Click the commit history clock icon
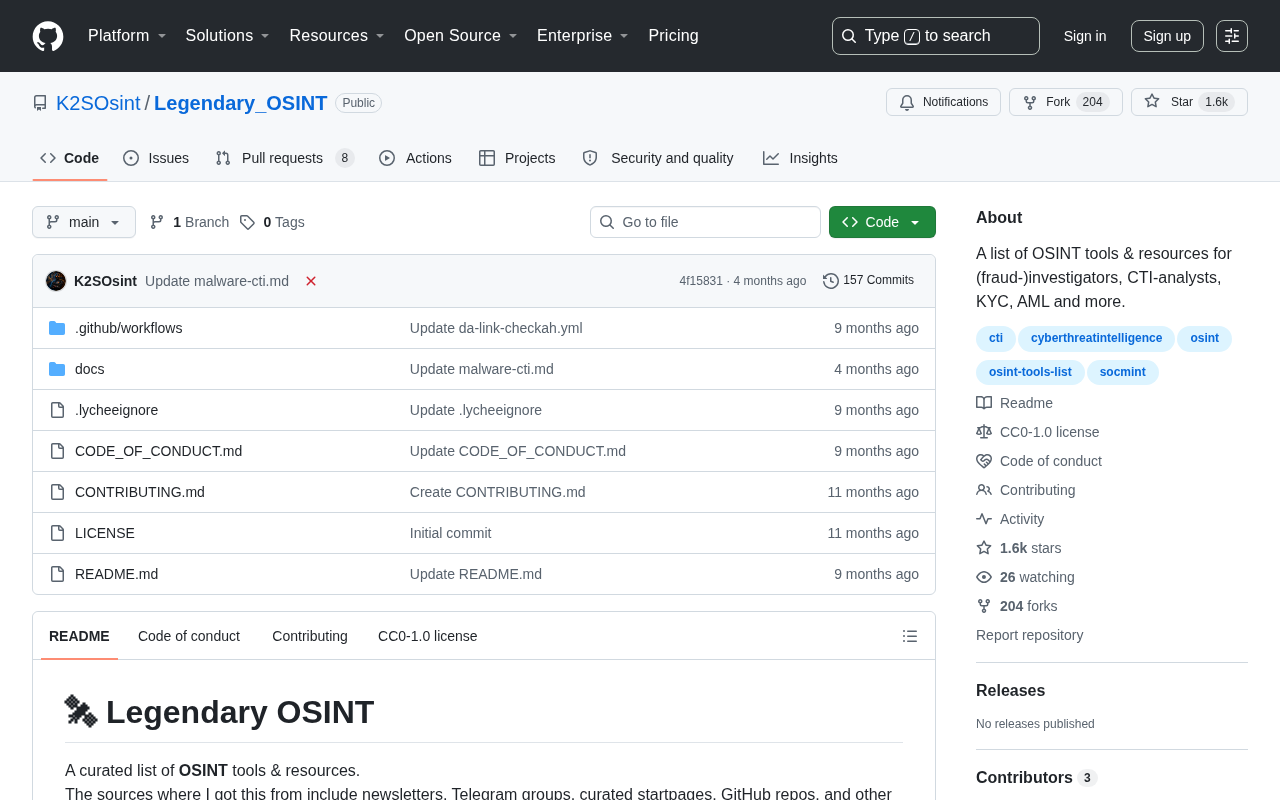The height and width of the screenshot is (800, 1280). click(831, 281)
